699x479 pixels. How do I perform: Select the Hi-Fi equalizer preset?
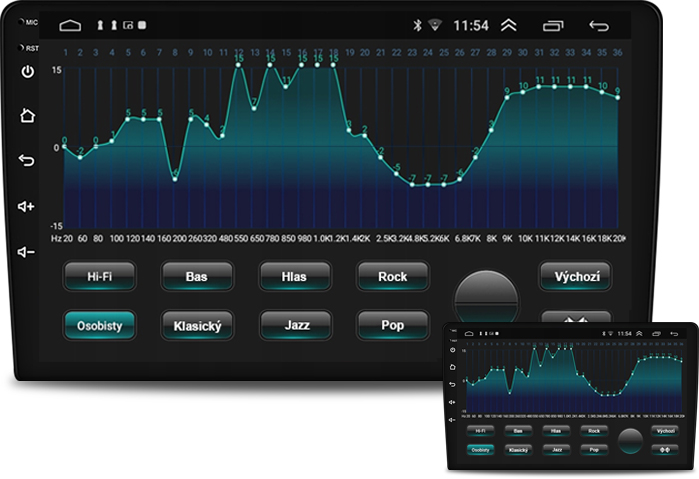click(100, 276)
